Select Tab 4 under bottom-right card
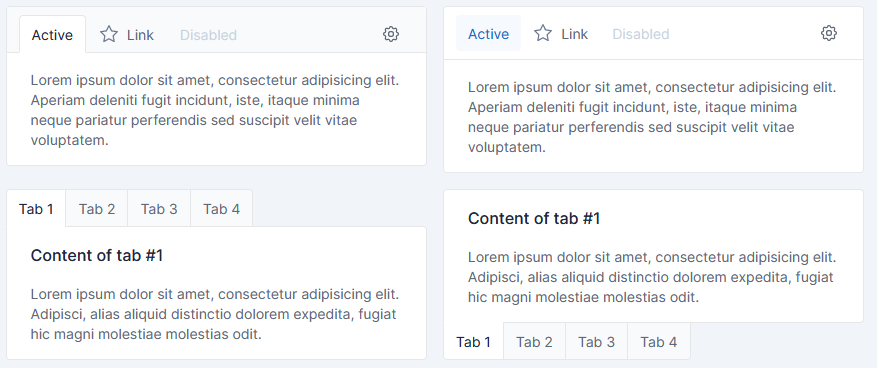Viewport: 877px width, 368px height. click(659, 341)
